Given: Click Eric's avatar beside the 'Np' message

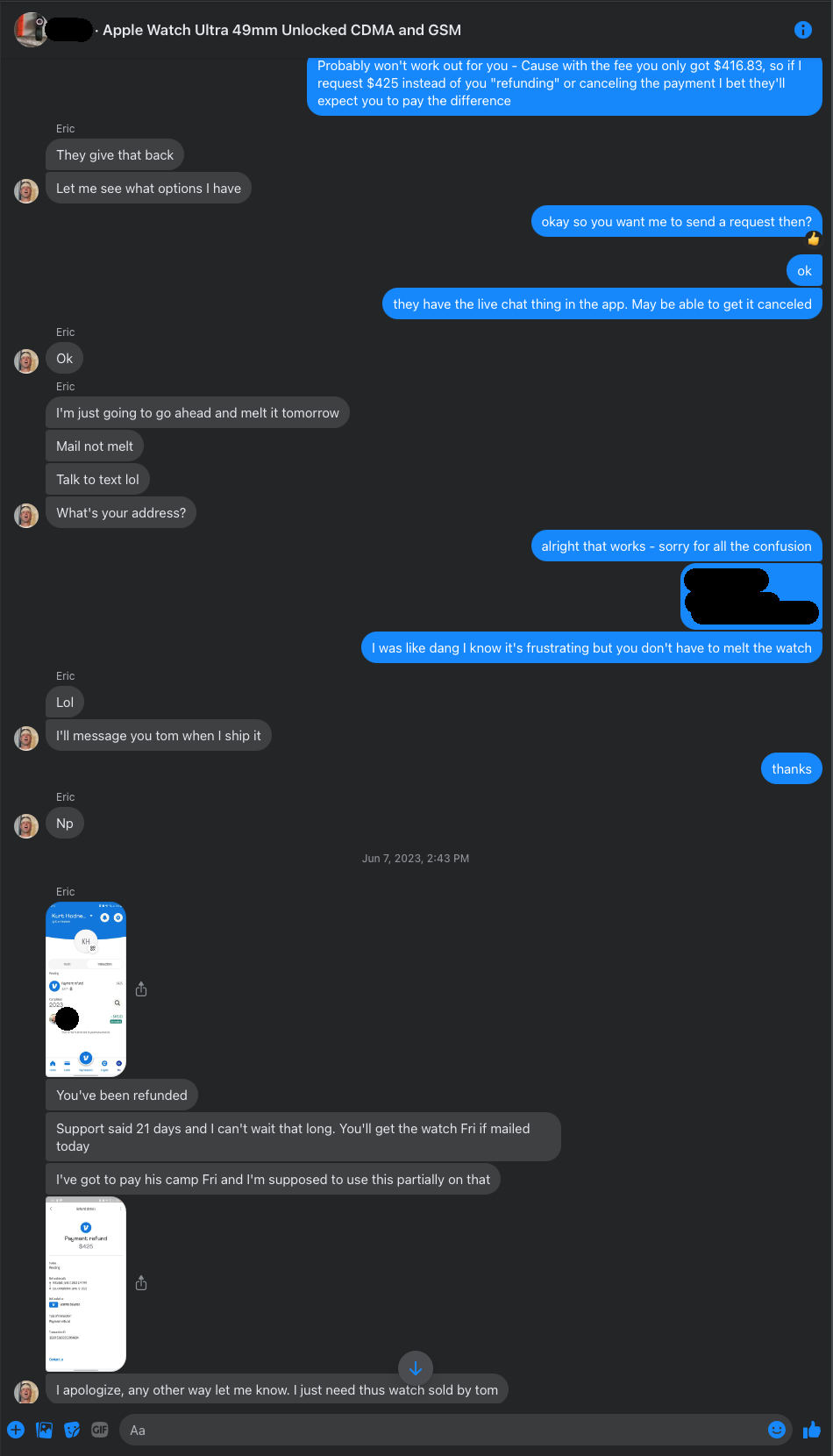Looking at the screenshot, I should pos(26,825).
